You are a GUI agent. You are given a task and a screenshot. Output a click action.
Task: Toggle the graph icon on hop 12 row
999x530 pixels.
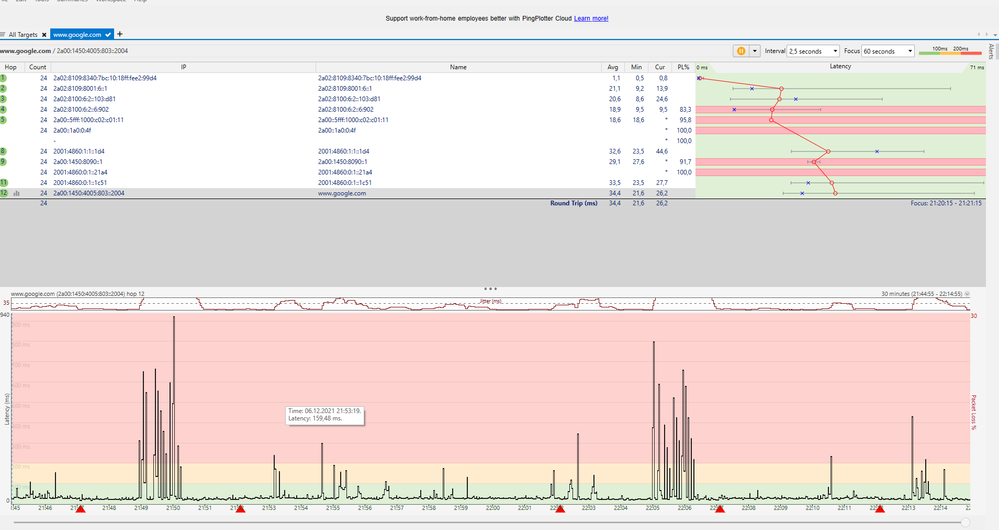click(x=16, y=193)
